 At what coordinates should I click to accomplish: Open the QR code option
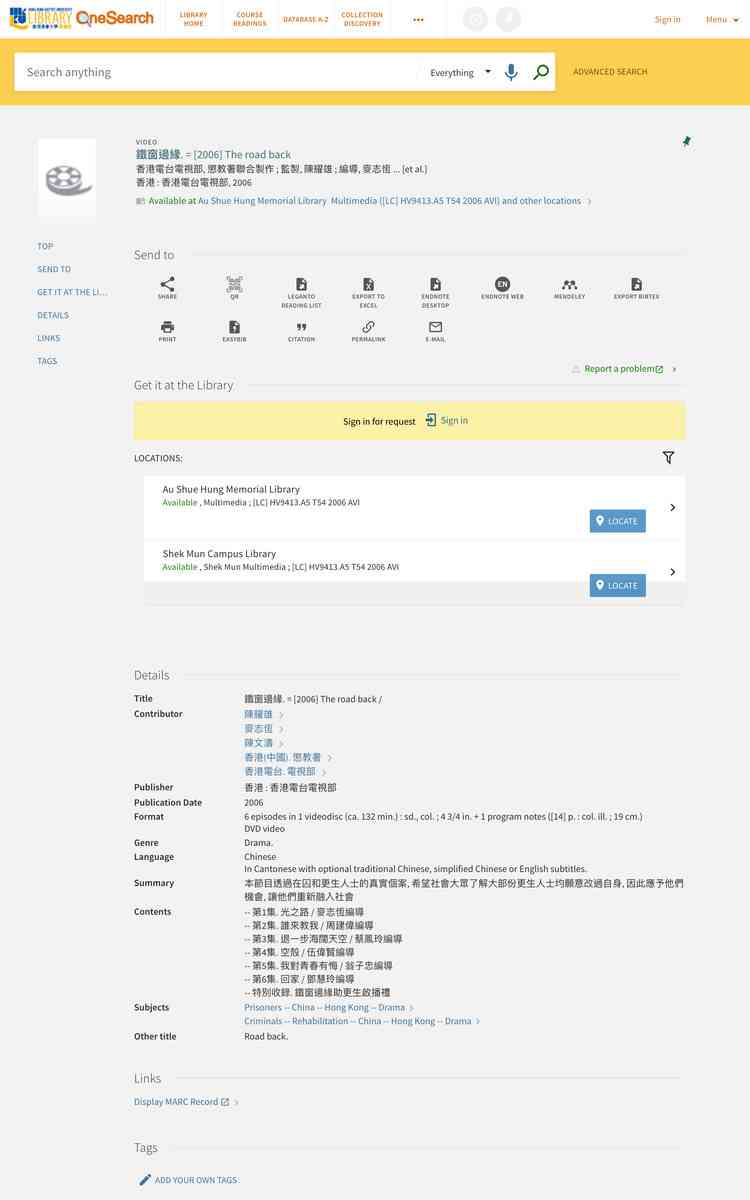(x=234, y=286)
